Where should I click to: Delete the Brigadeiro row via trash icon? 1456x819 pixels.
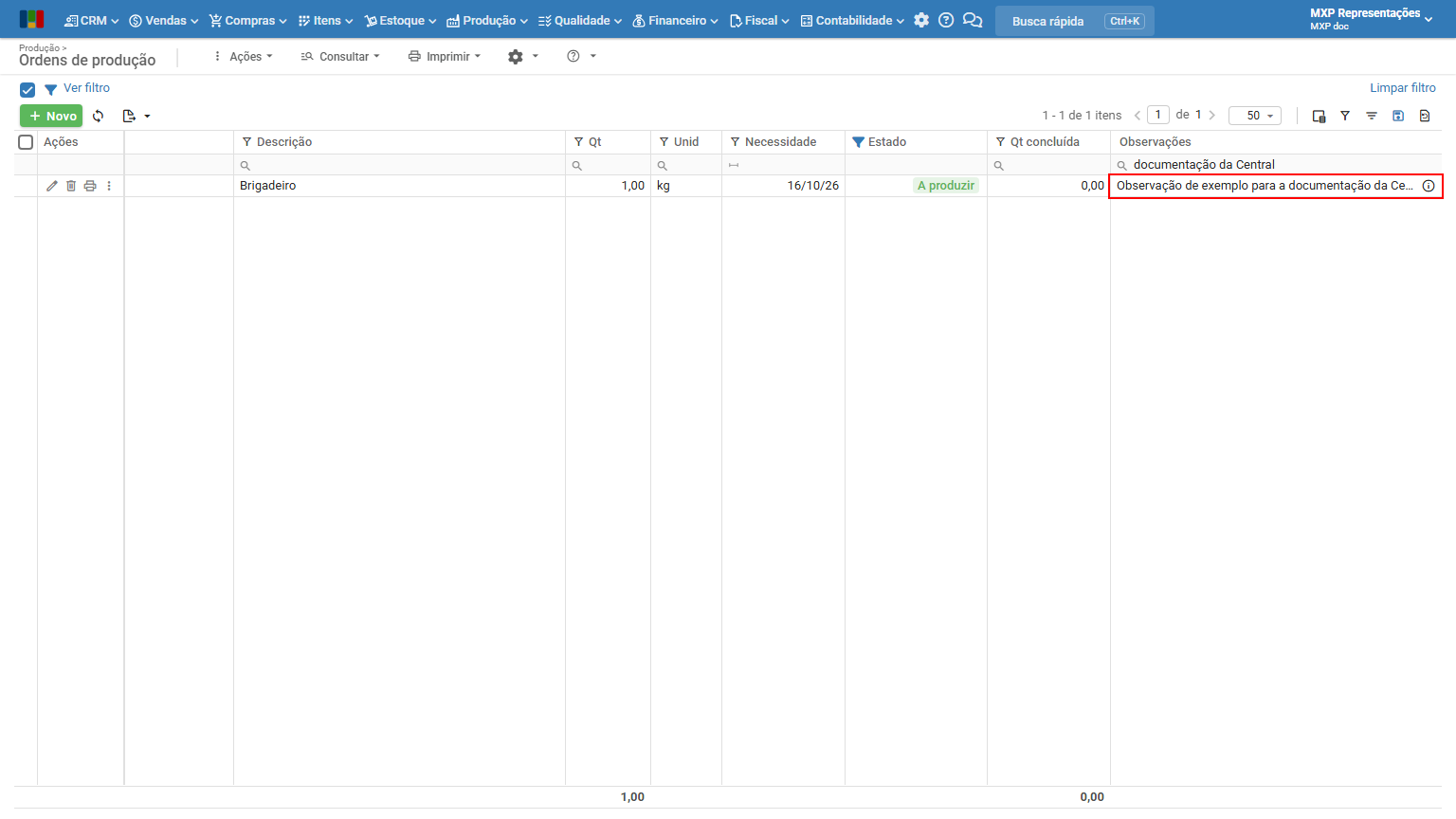point(71,186)
